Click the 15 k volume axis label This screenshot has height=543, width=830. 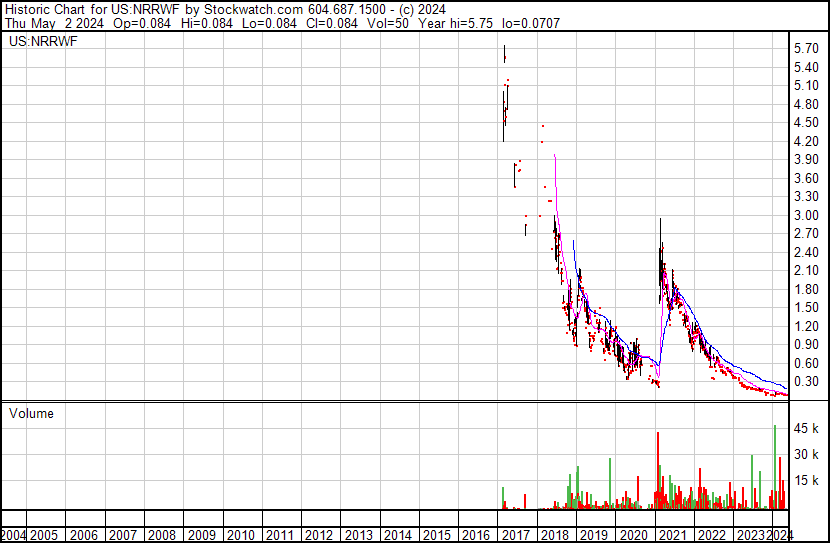click(x=806, y=480)
